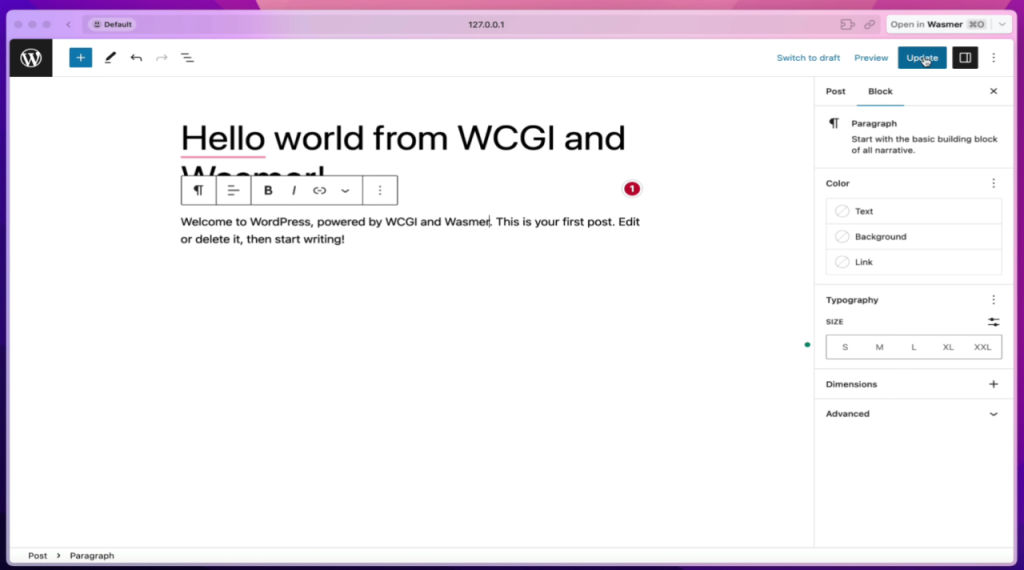Click the Undo arrow icon
The height and width of the screenshot is (570, 1024).
(136, 58)
